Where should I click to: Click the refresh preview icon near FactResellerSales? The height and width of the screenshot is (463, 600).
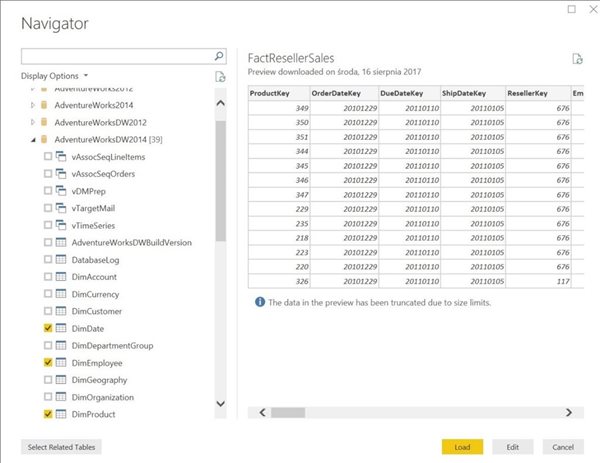coord(577,59)
